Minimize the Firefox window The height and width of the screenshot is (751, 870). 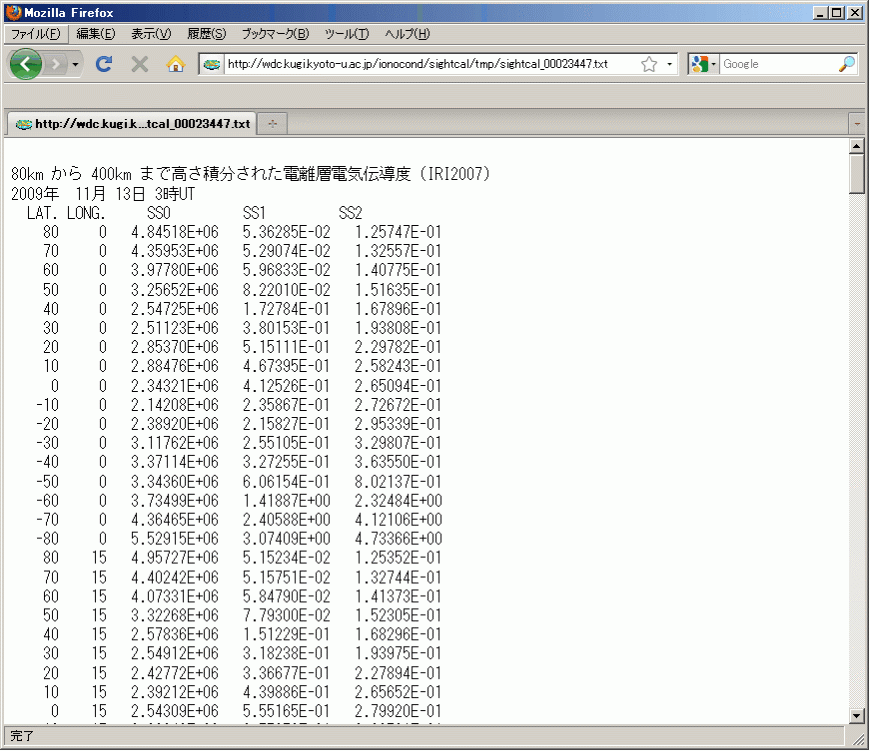click(x=821, y=12)
